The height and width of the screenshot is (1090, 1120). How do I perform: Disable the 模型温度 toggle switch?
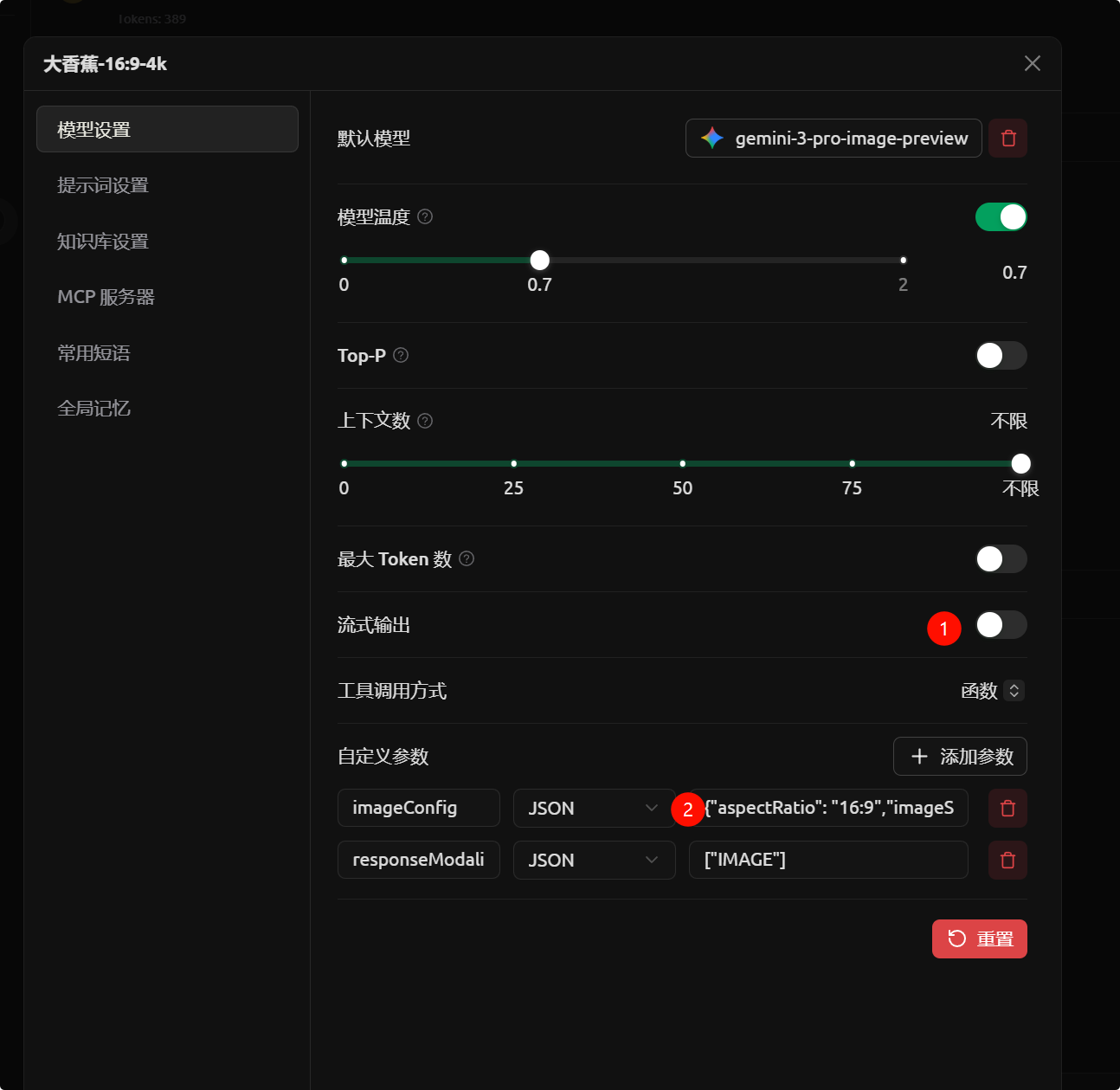[1001, 216]
